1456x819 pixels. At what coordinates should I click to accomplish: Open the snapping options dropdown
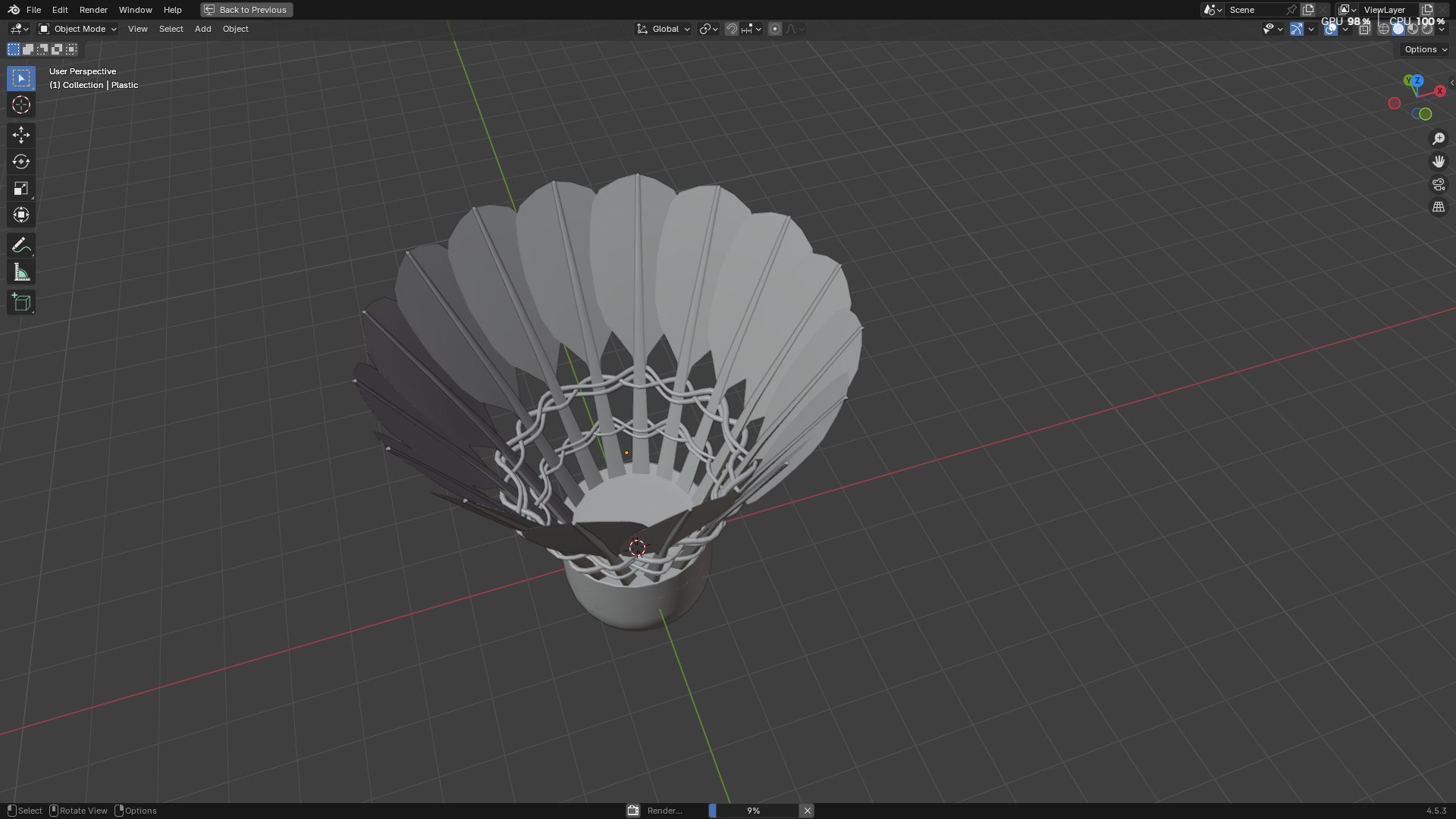point(752,29)
